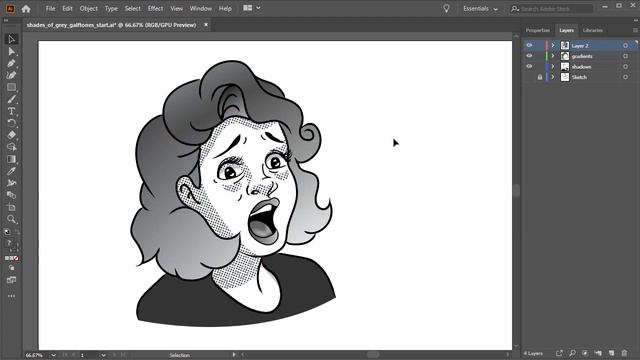
Task: Open the Window menu
Action: (200, 9)
